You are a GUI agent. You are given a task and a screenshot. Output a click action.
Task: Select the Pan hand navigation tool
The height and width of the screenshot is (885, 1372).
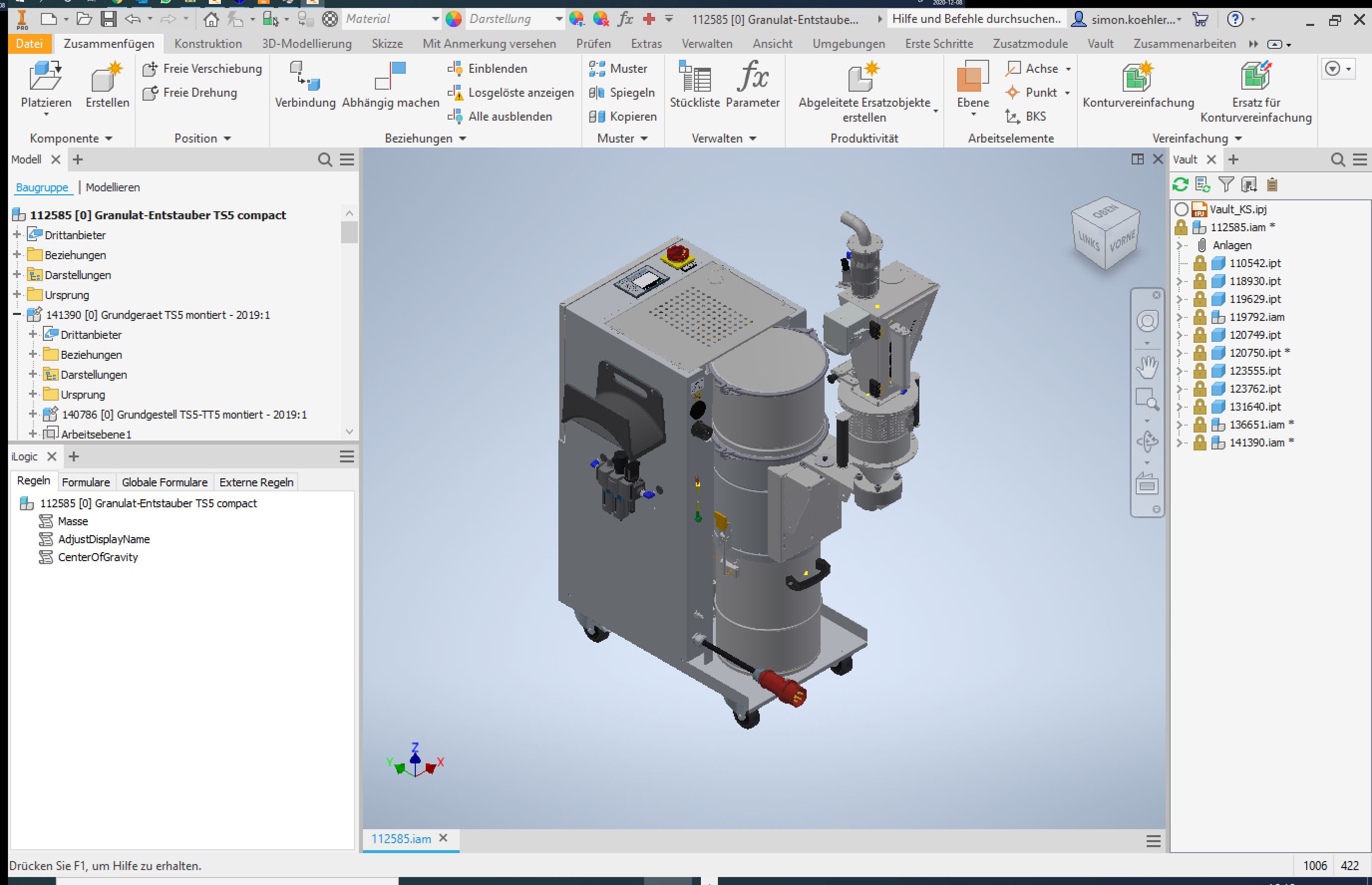(1147, 367)
